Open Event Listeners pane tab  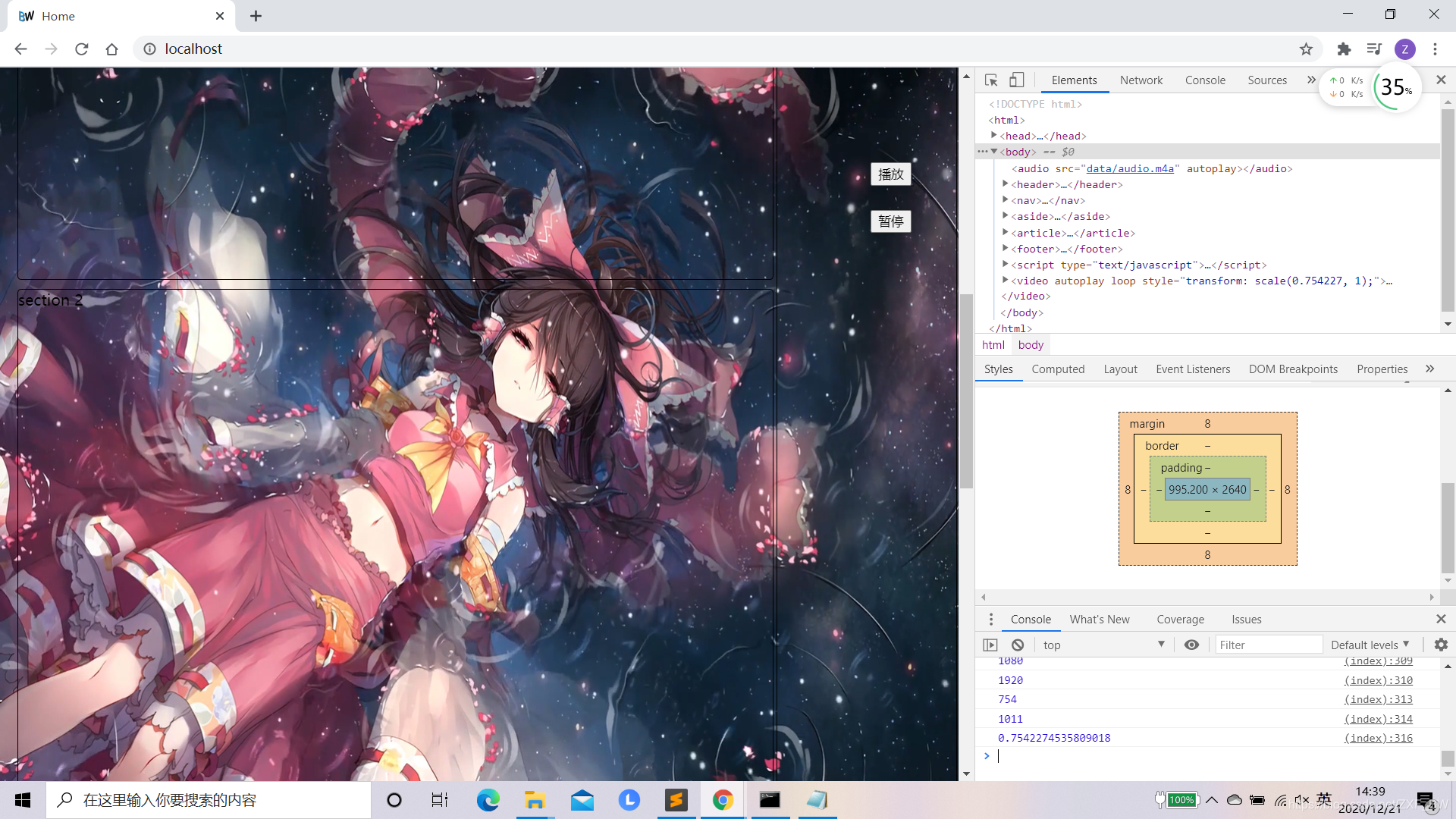point(1193,369)
